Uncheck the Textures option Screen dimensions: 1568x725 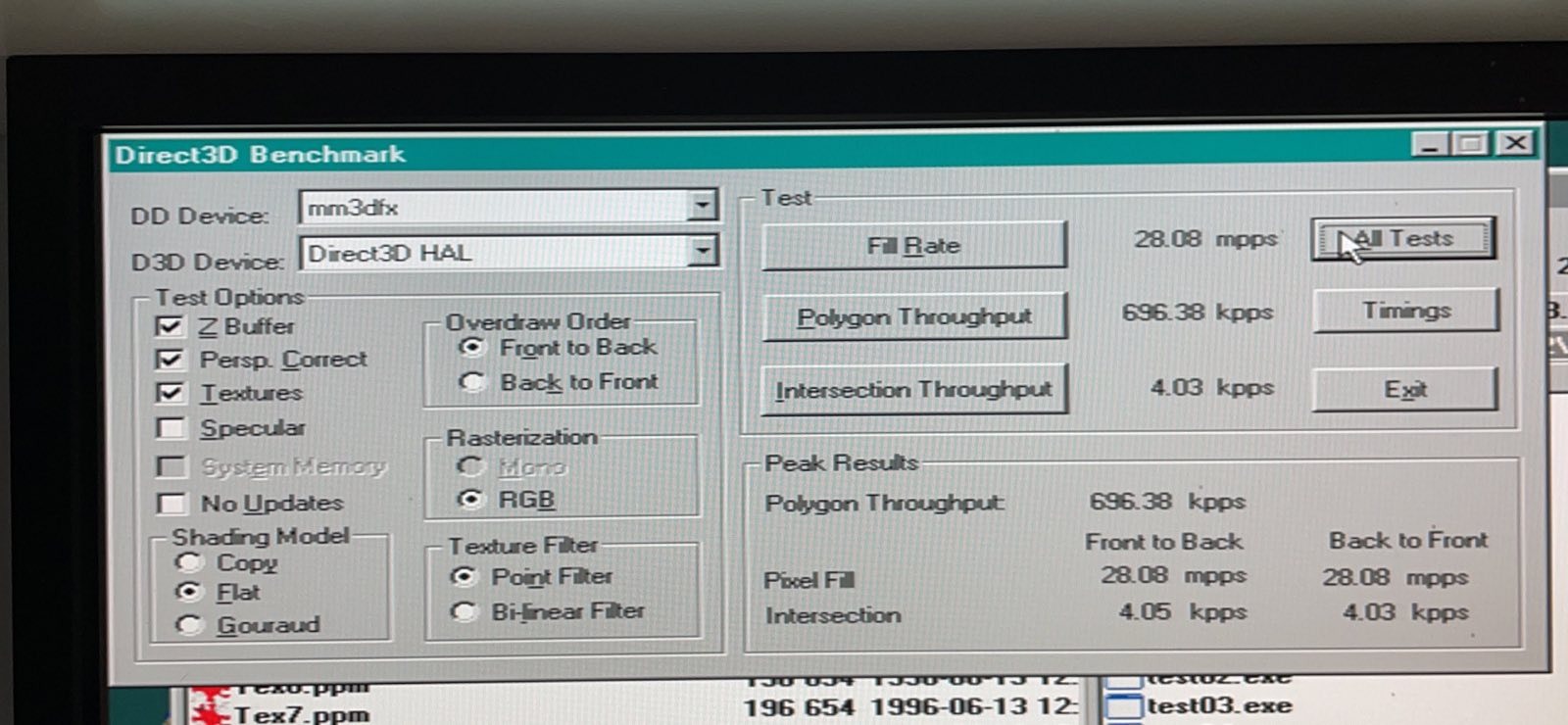coord(170,393)
